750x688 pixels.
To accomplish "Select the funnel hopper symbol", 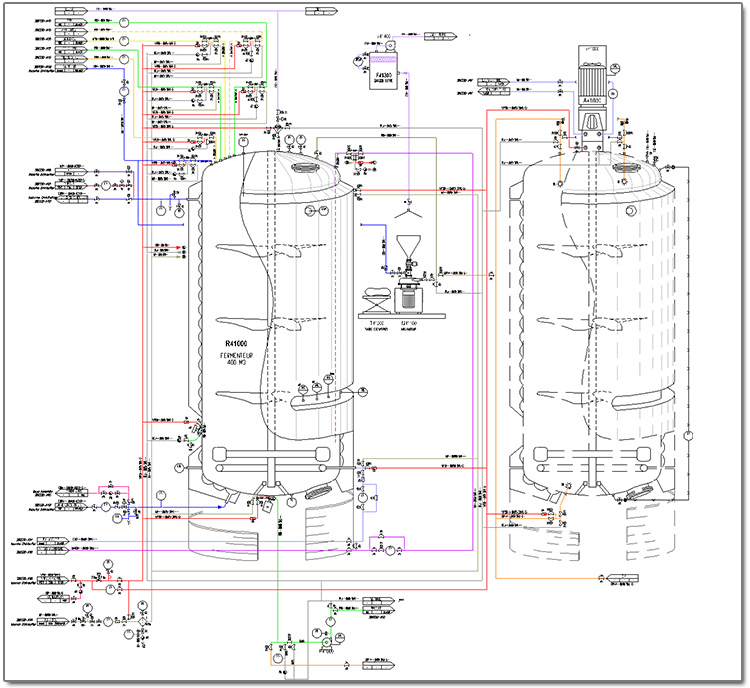I will tap(408, 247).
